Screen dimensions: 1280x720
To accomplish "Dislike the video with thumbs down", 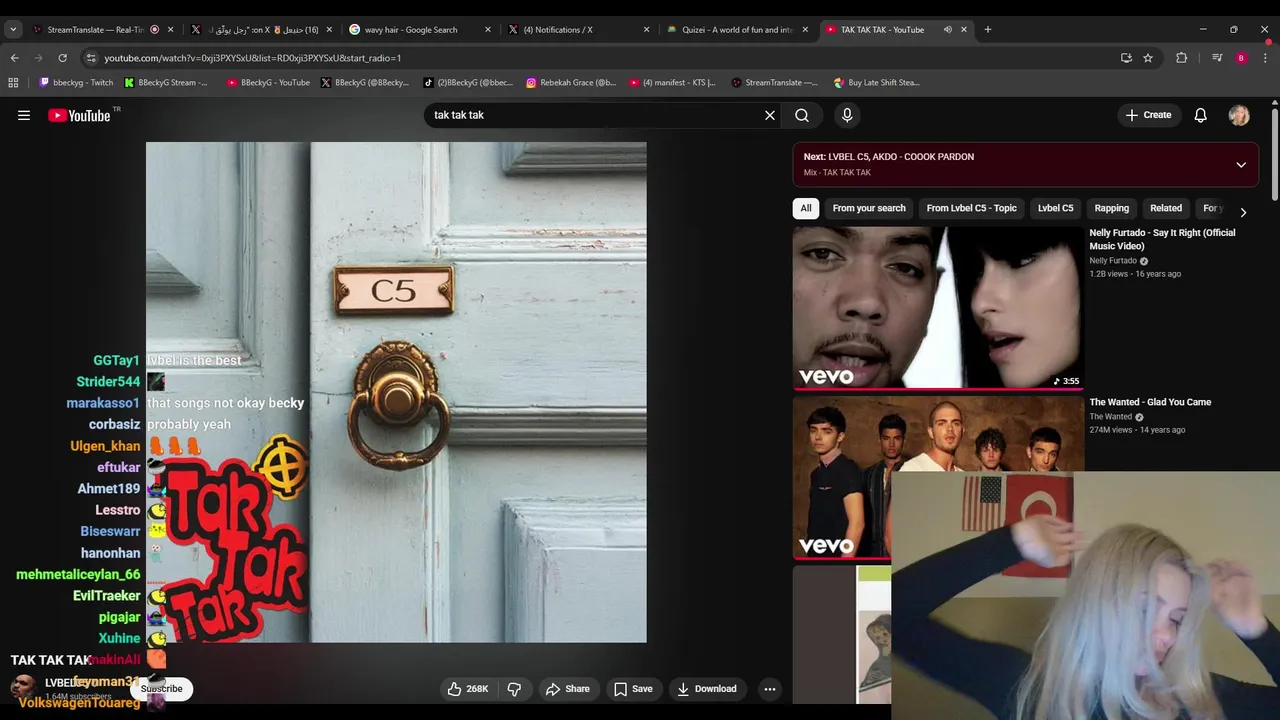I will click(x=514, y=689).
